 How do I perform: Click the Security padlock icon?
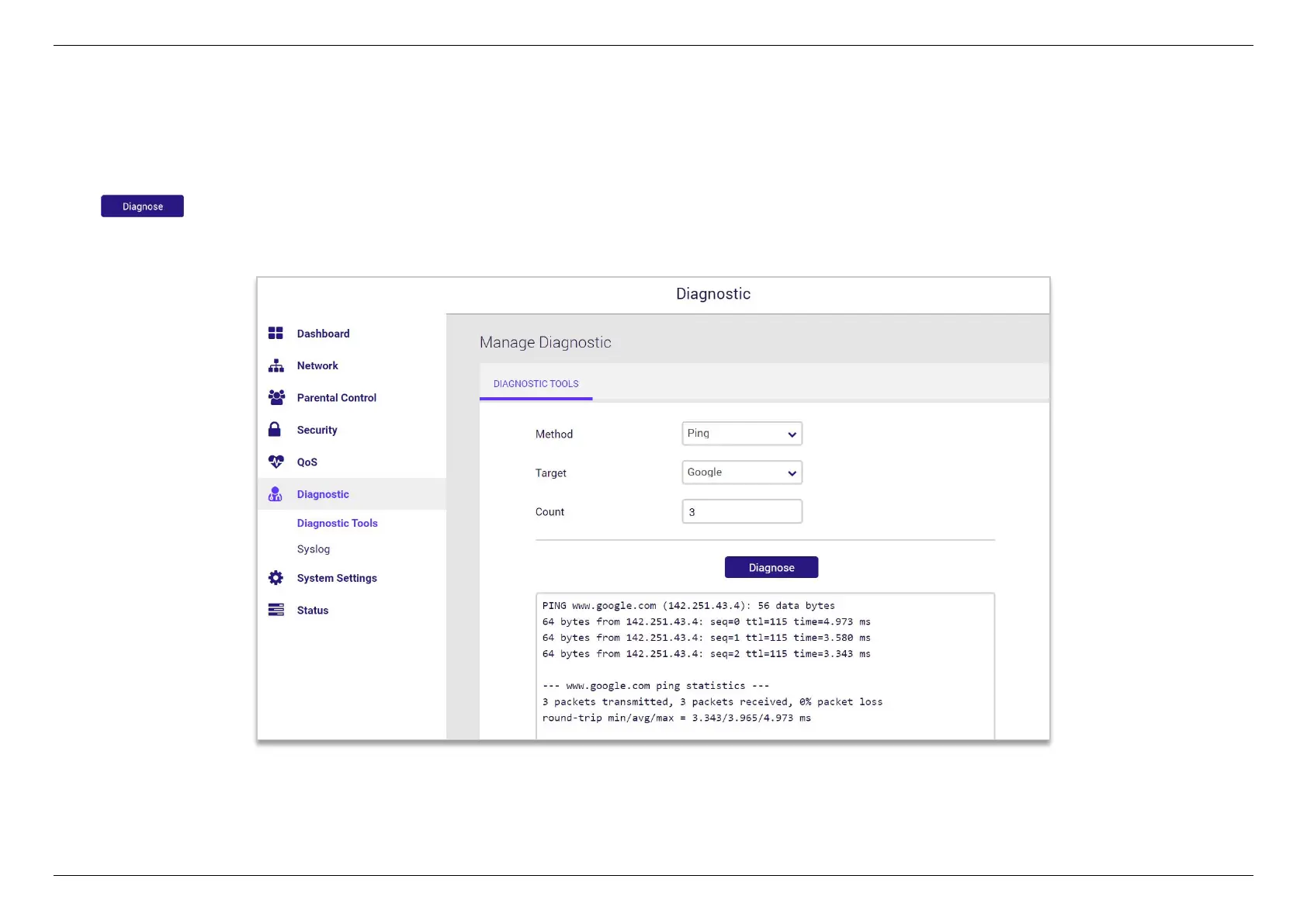[x=275, y=429]
